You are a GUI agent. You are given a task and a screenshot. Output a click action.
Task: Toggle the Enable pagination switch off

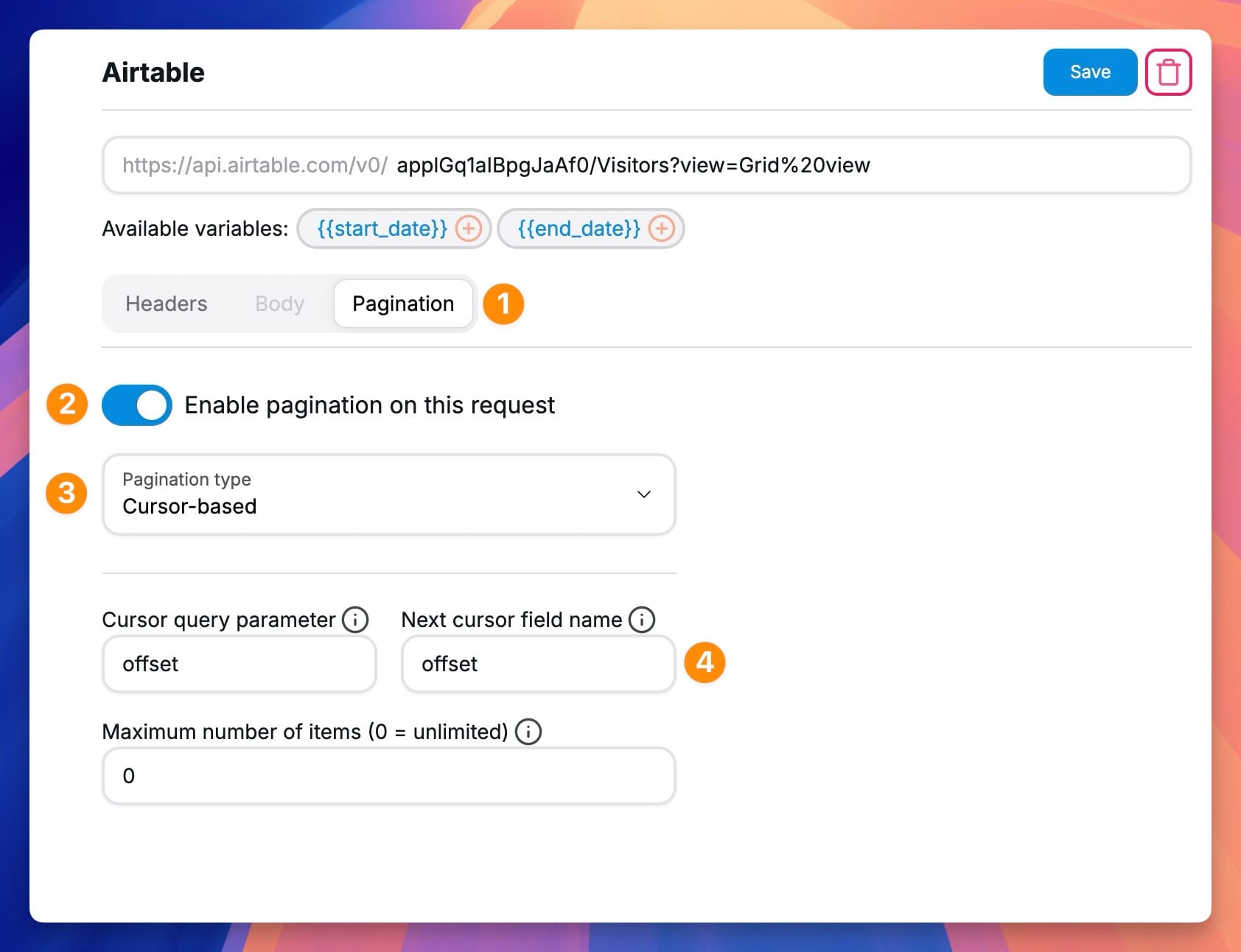point(136,405)
